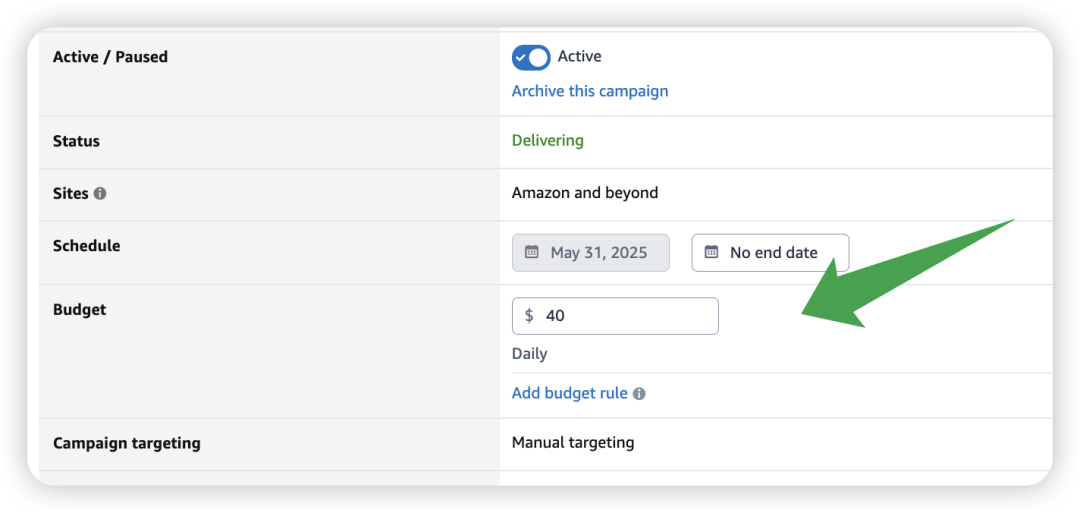Click the budget amount field showing 40

625,316
